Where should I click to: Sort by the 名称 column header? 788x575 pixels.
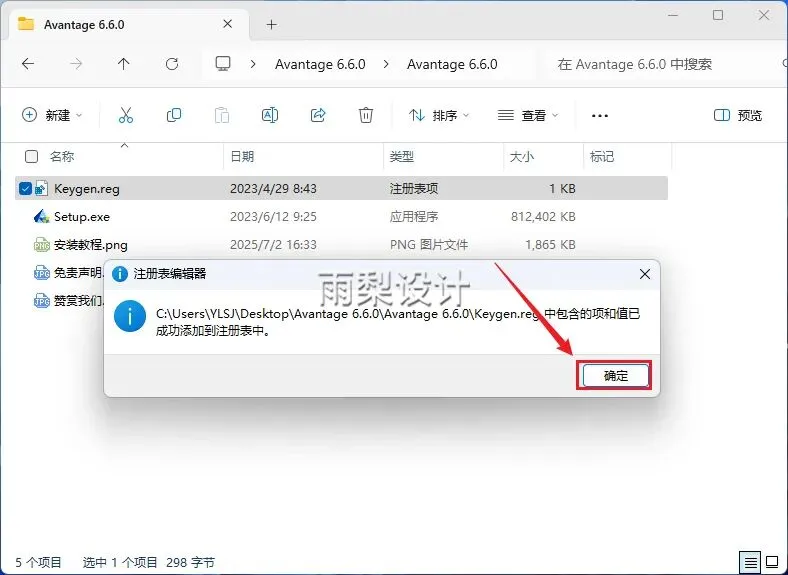click(62, 156)
